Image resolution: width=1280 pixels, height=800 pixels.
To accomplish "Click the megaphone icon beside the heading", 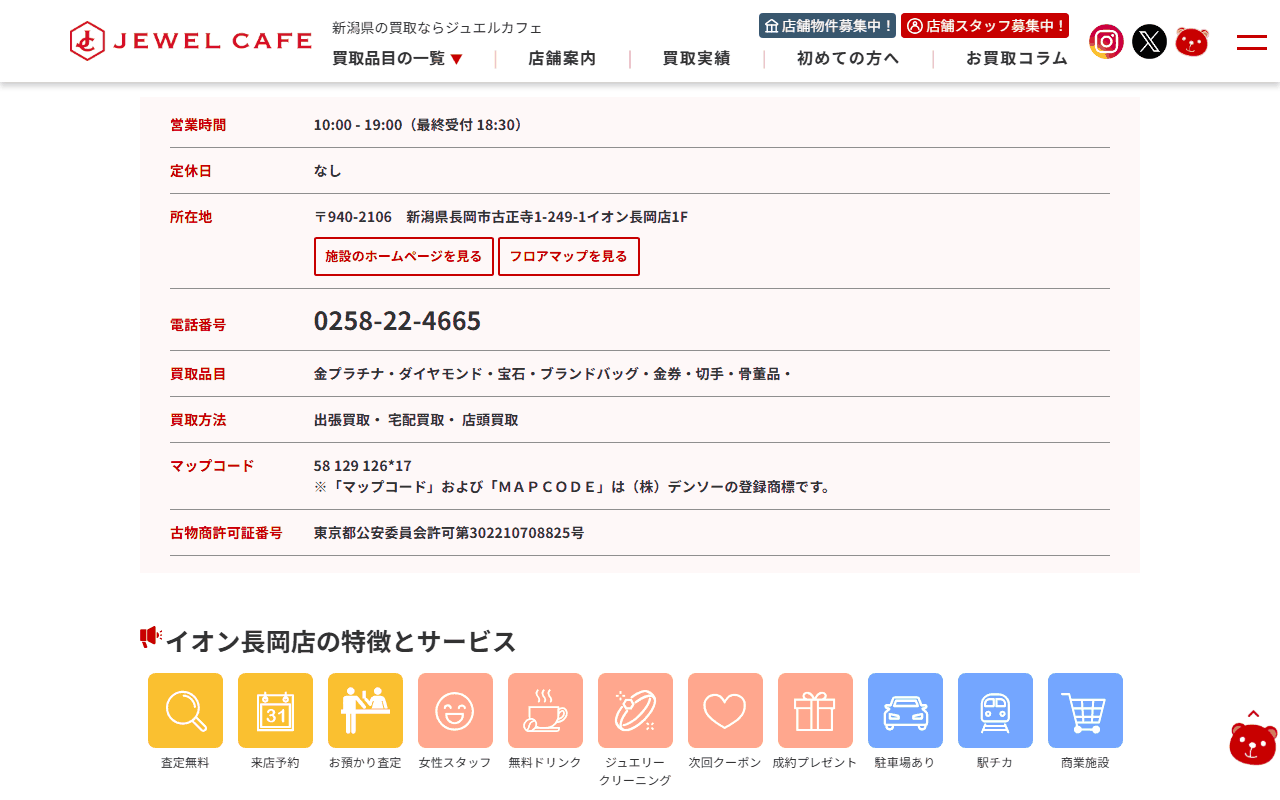I will point(150,637).
